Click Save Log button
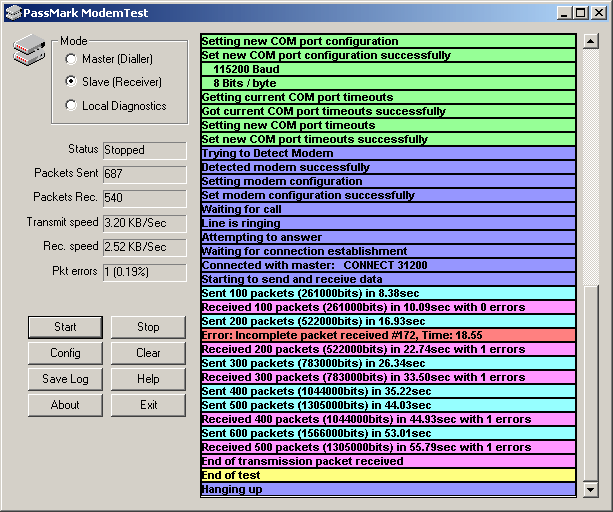 point(65,379)
